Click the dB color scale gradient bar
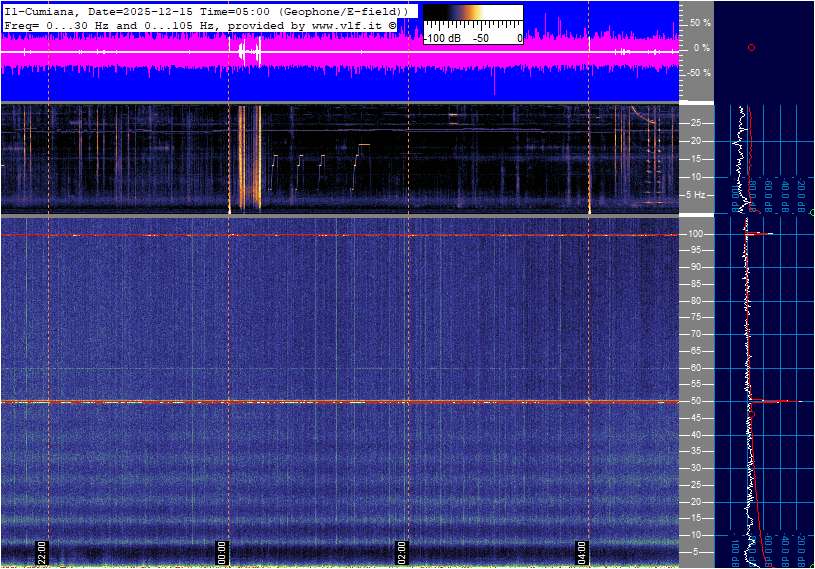815x569 pixels. tap(472, 18)
